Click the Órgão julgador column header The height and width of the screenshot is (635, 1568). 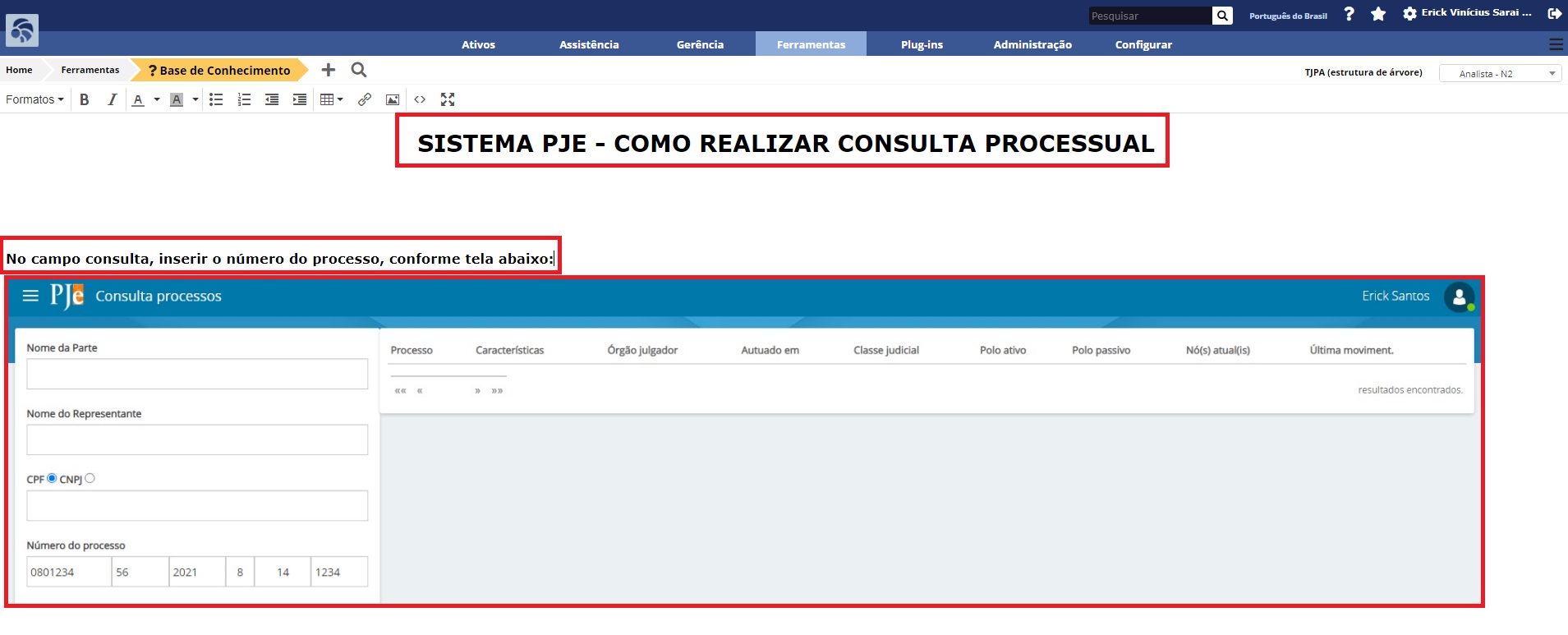pyautogui.click(x=642, y=350)
